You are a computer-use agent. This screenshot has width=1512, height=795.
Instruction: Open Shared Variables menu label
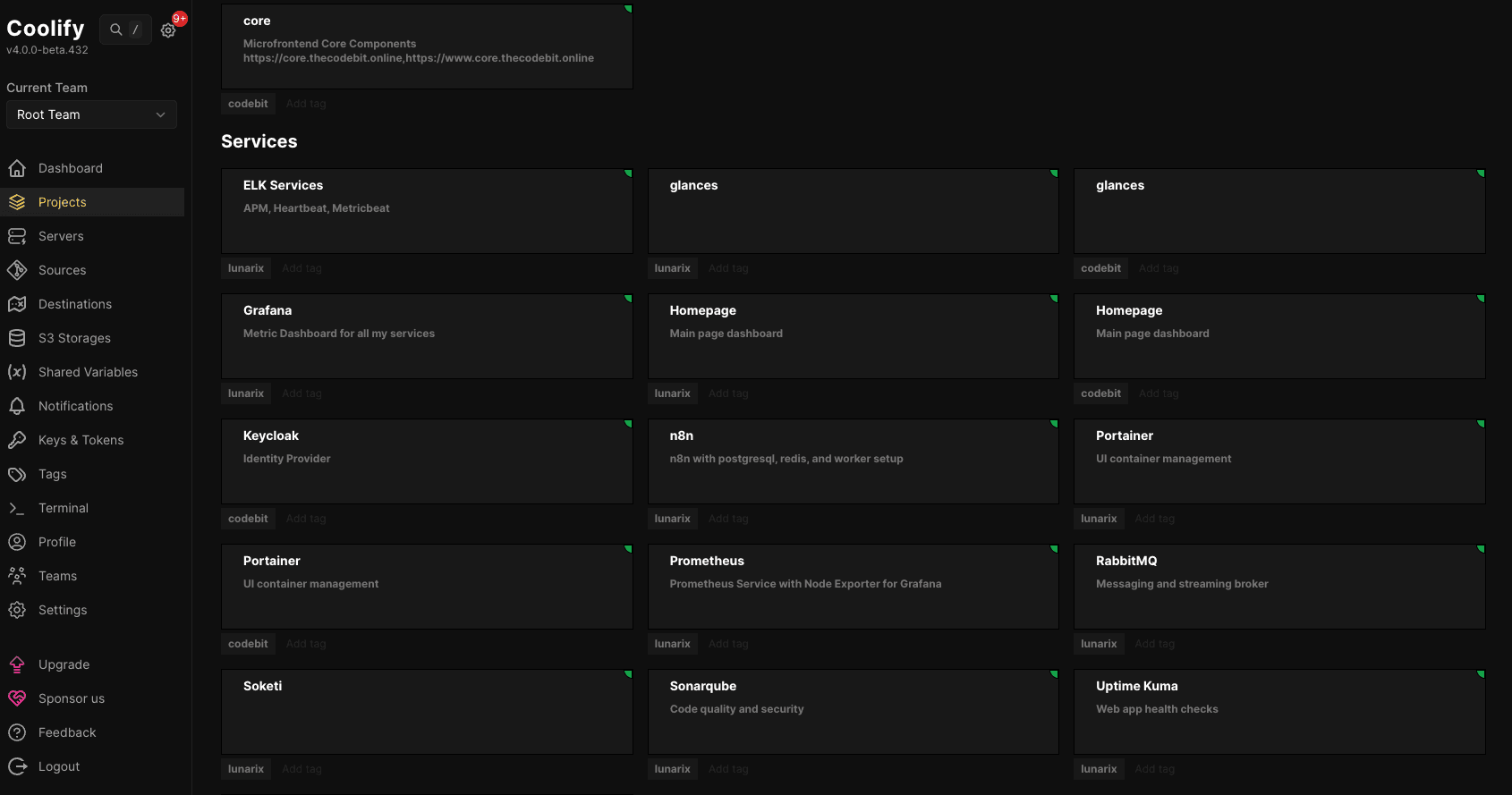click(89, 372)
